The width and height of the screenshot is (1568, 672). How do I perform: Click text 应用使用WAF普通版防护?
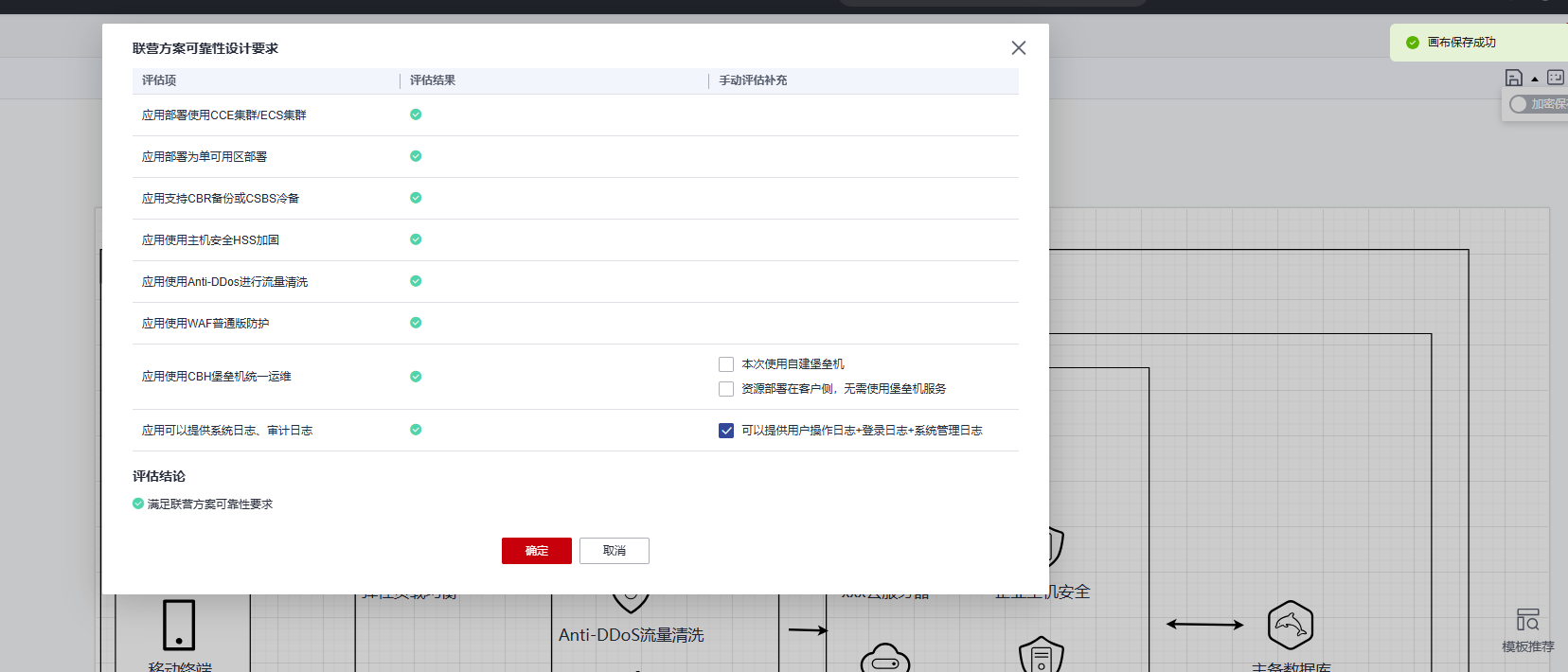pyautogui.click(x=205, y=324)
